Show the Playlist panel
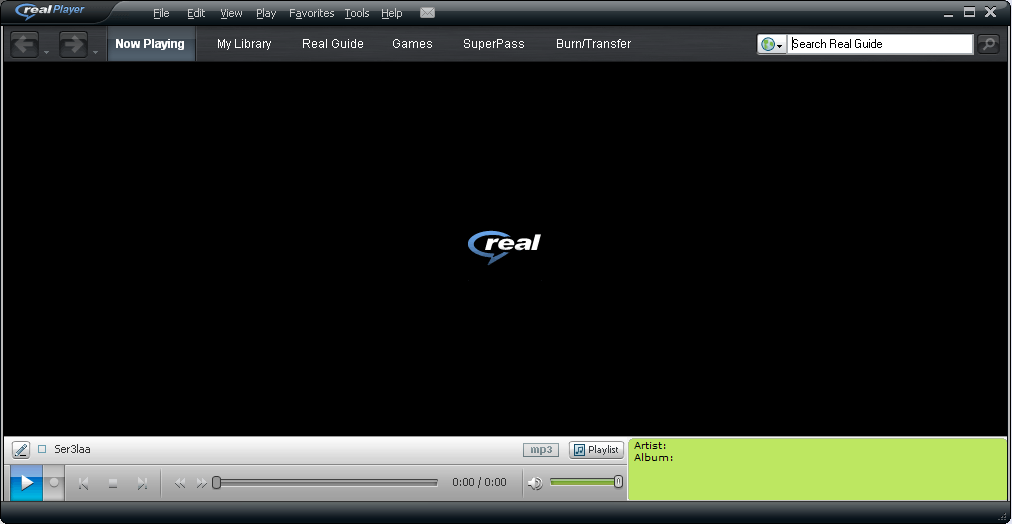1012x524 pixels. click(x=596, y=450)
